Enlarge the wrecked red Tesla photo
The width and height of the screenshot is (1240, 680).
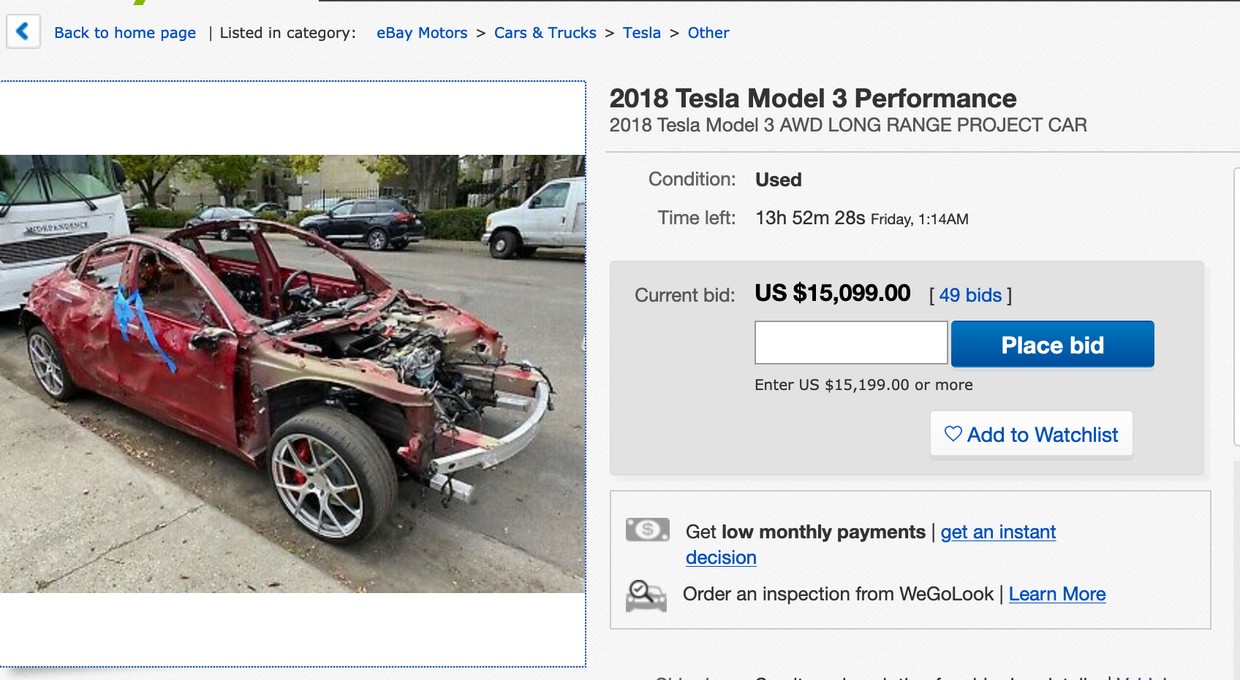point(292,373)
